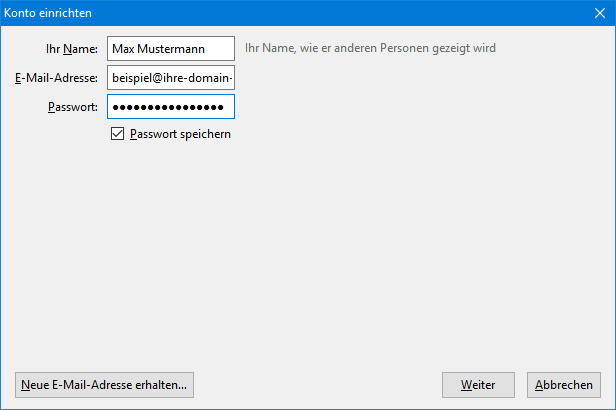The width and height of the screenshot is (616, 410).
Task: Click the 'beispiel@ihre-domain' text in the email field
Action: tap(172, 78)
